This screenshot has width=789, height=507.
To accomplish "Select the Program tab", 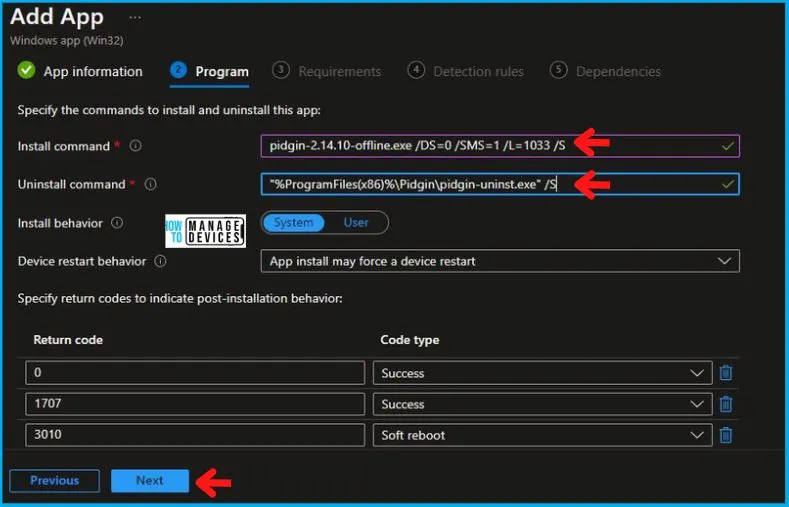I will [x=222, y=71].
